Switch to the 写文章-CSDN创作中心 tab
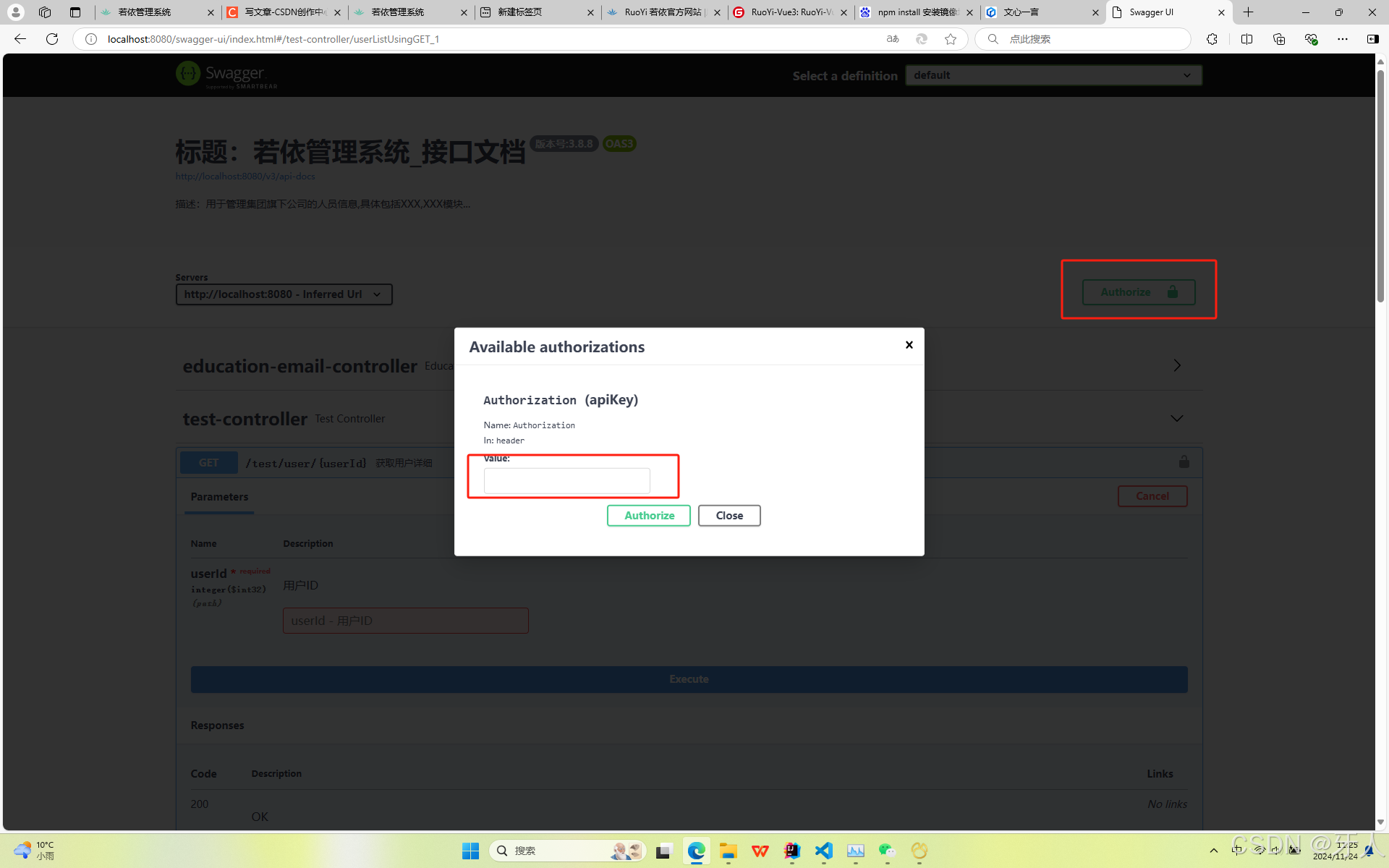This screenshot has height=868, width=1389. pos(284,12)
